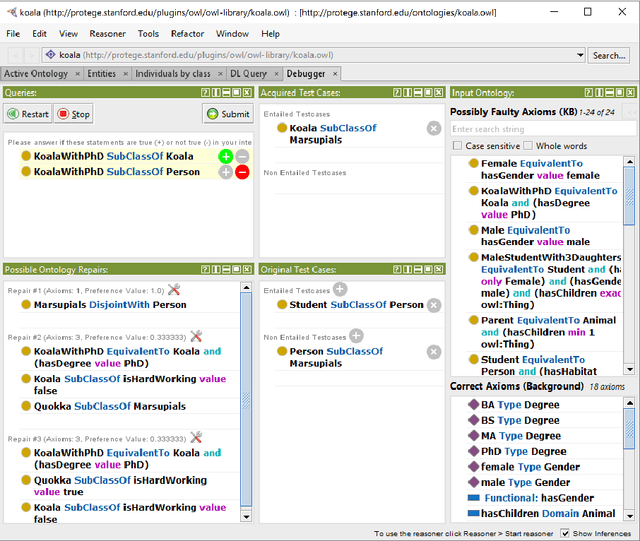Open the Individuals by class tab
This screenshot has height=541, width=640.
[x=172, y=74]
